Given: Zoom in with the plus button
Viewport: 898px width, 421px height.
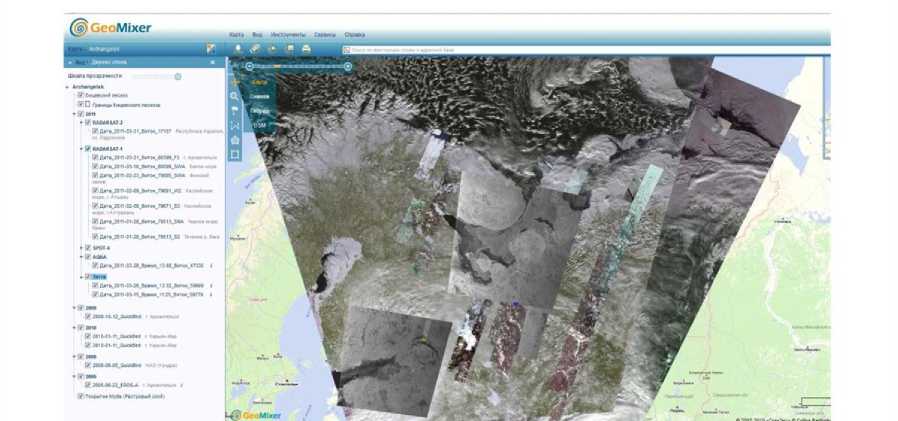Looking at the screenshot, I should tap(348, 66).
